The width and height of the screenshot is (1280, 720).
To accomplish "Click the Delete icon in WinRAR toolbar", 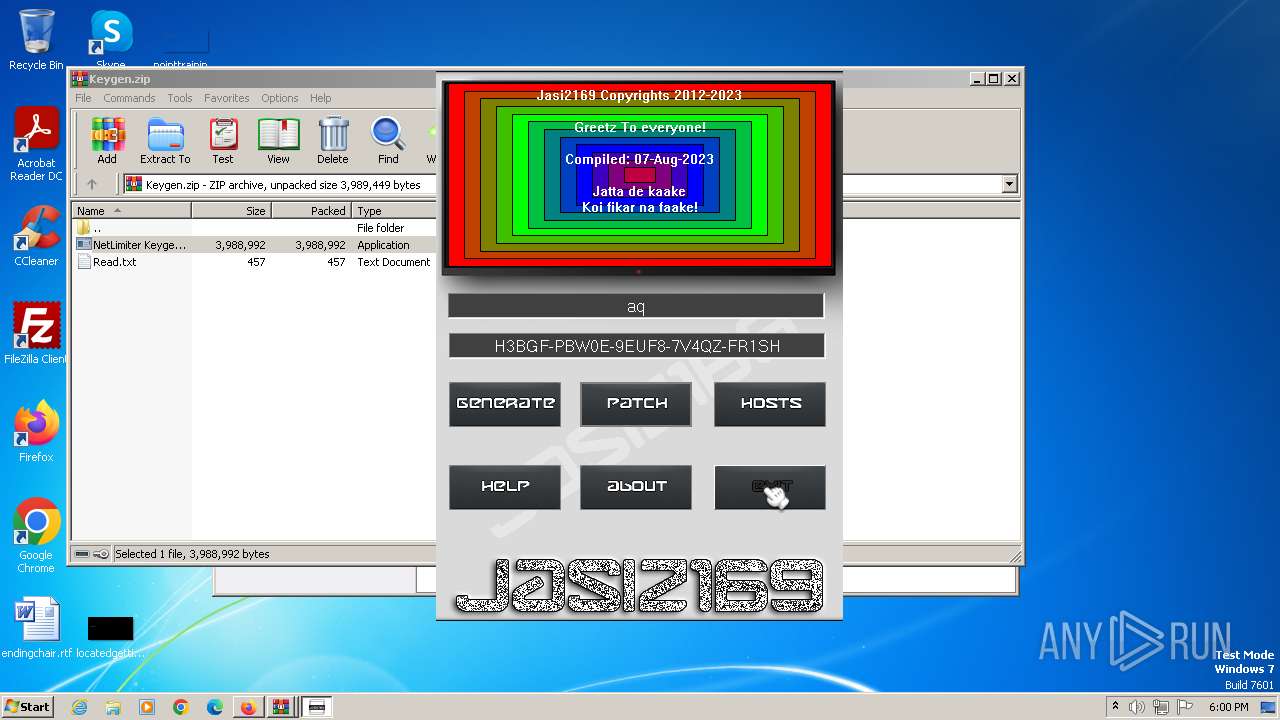I will pos(333,141).
